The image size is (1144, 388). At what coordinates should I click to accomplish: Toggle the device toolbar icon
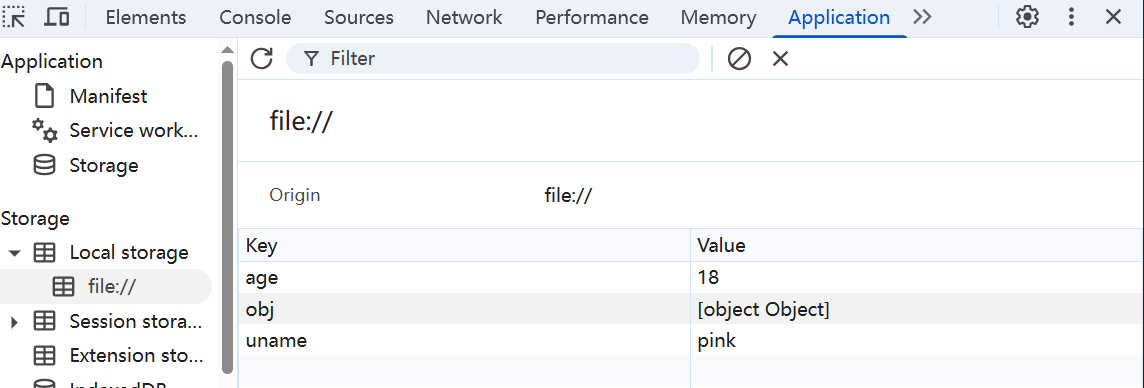click(56, 17)
